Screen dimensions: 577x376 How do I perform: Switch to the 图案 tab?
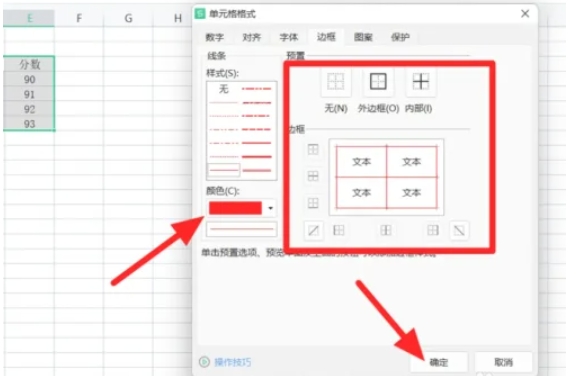363,37
